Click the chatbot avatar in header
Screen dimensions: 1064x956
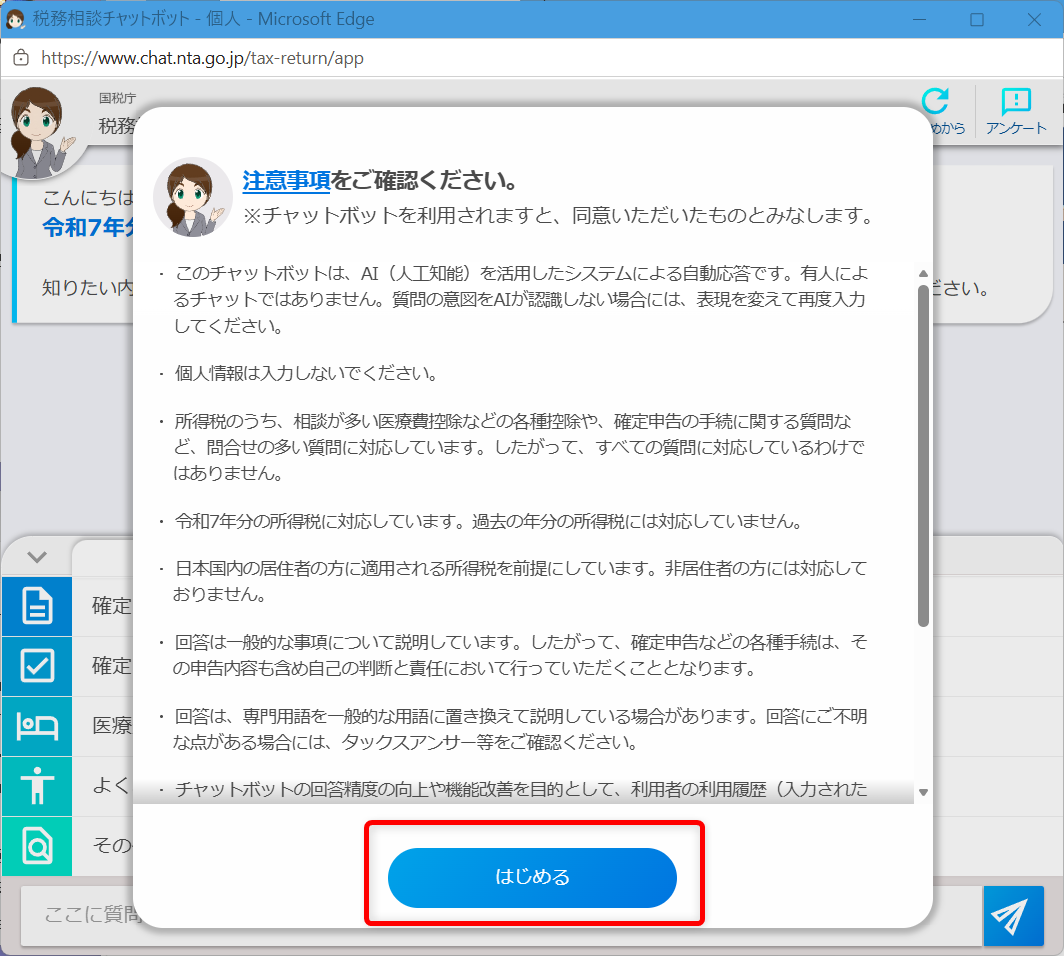point(40,132)
